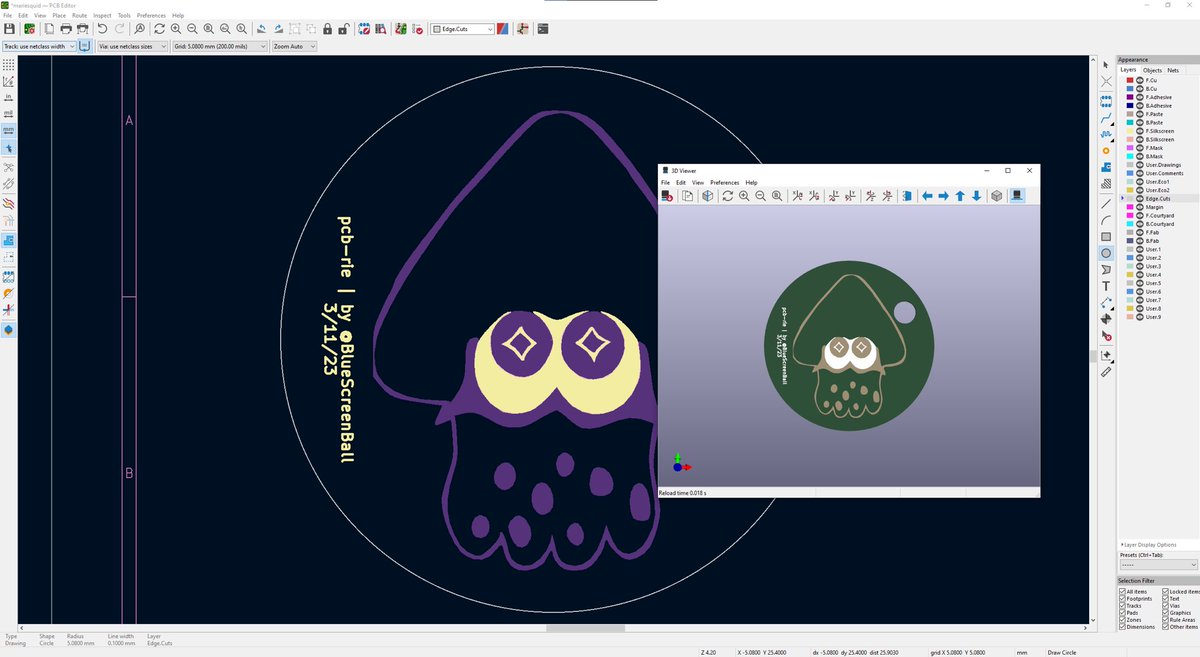Open the Inspect menu
1200x657 pixels.
click(x=102, y=16)
